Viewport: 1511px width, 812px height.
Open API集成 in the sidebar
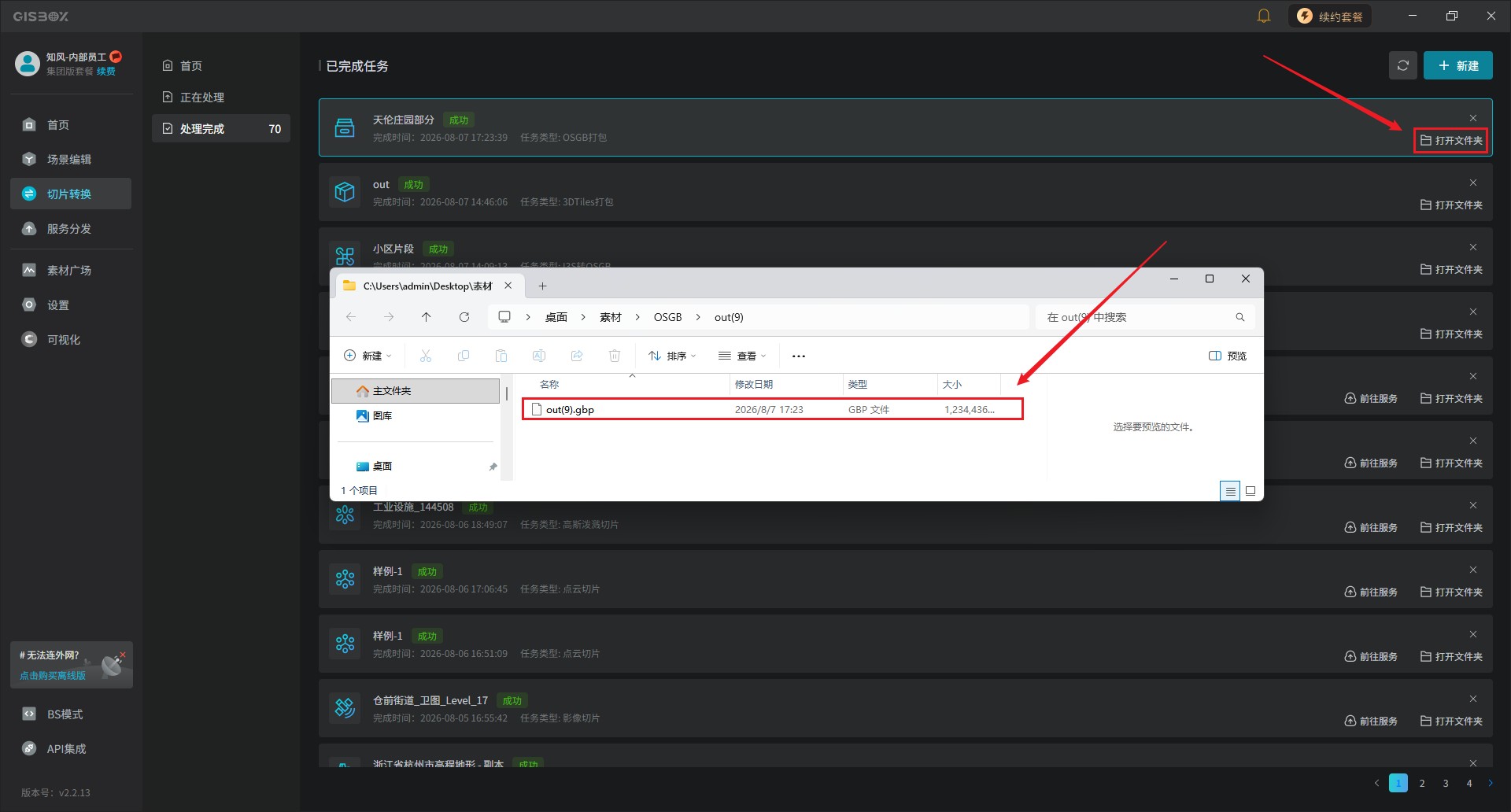tap(71, 749)
